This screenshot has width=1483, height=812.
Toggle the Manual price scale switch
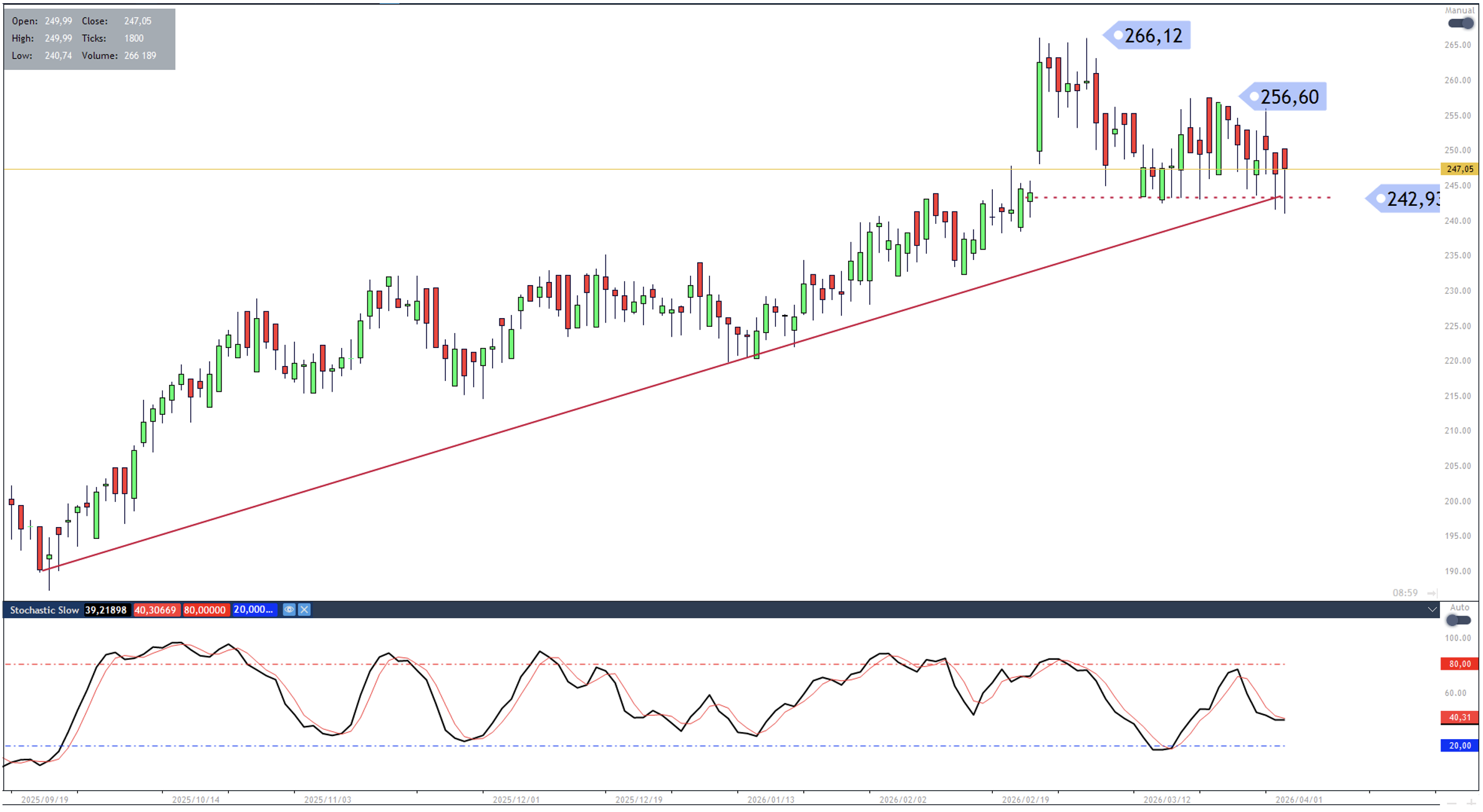click(1460, 23)
